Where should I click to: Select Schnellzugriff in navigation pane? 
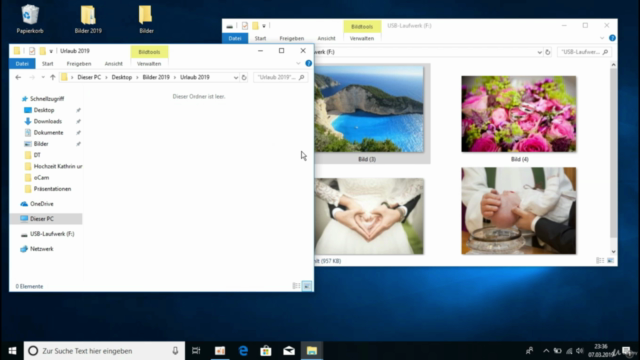(47, 99)
